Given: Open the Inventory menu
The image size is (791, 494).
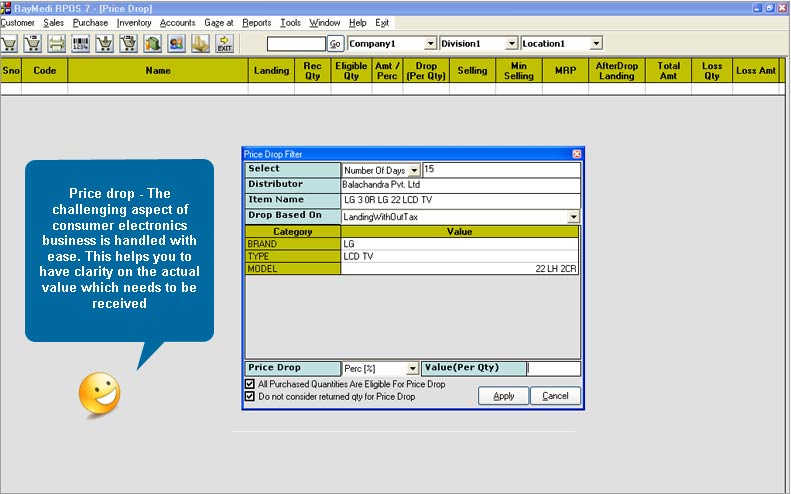Looking at the screenshot, I should (x=133, y=22).
